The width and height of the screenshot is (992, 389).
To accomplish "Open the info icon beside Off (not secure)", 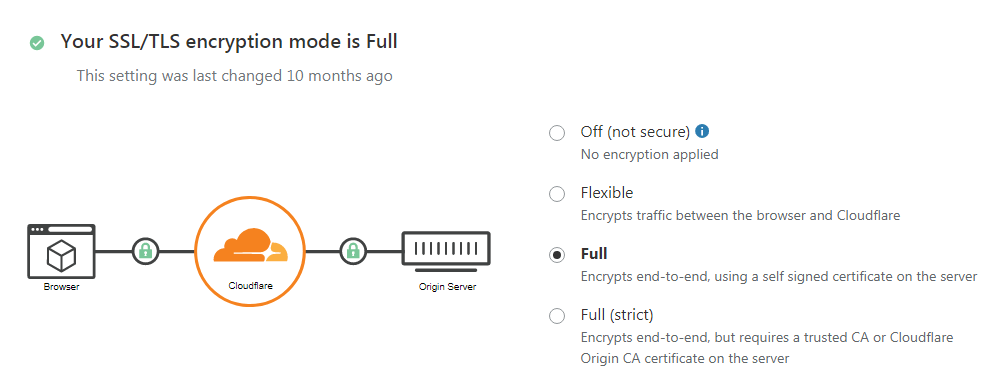I will [702, 132].
